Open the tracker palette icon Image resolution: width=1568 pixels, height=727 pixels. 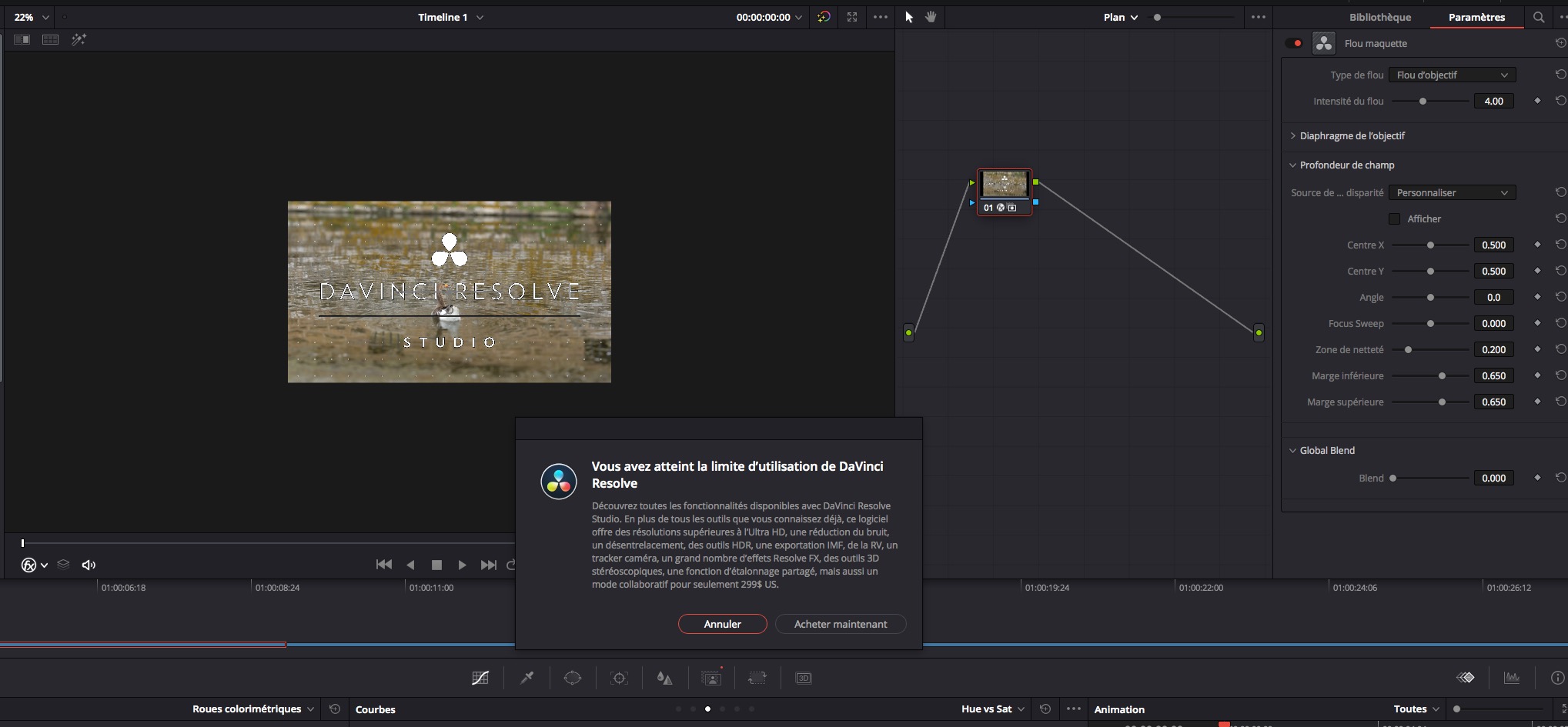619,678
